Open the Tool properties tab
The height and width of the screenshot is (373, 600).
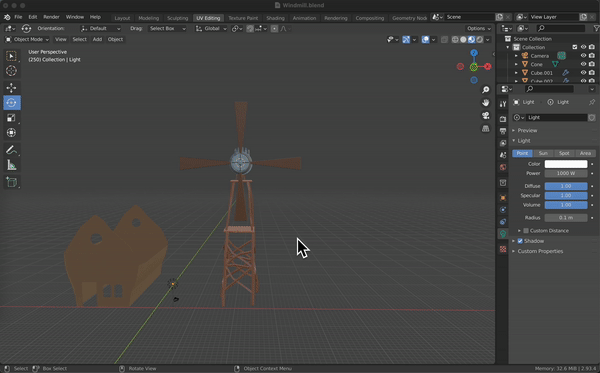coord(503,104)
